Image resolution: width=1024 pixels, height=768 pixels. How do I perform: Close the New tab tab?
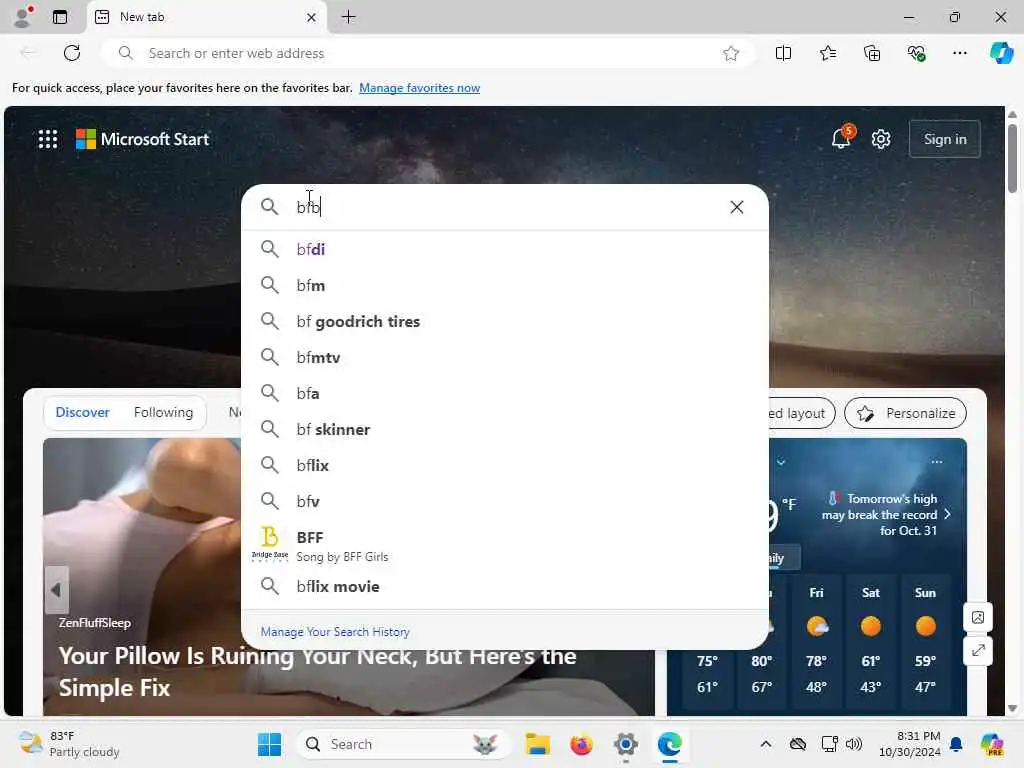[312, 18]
